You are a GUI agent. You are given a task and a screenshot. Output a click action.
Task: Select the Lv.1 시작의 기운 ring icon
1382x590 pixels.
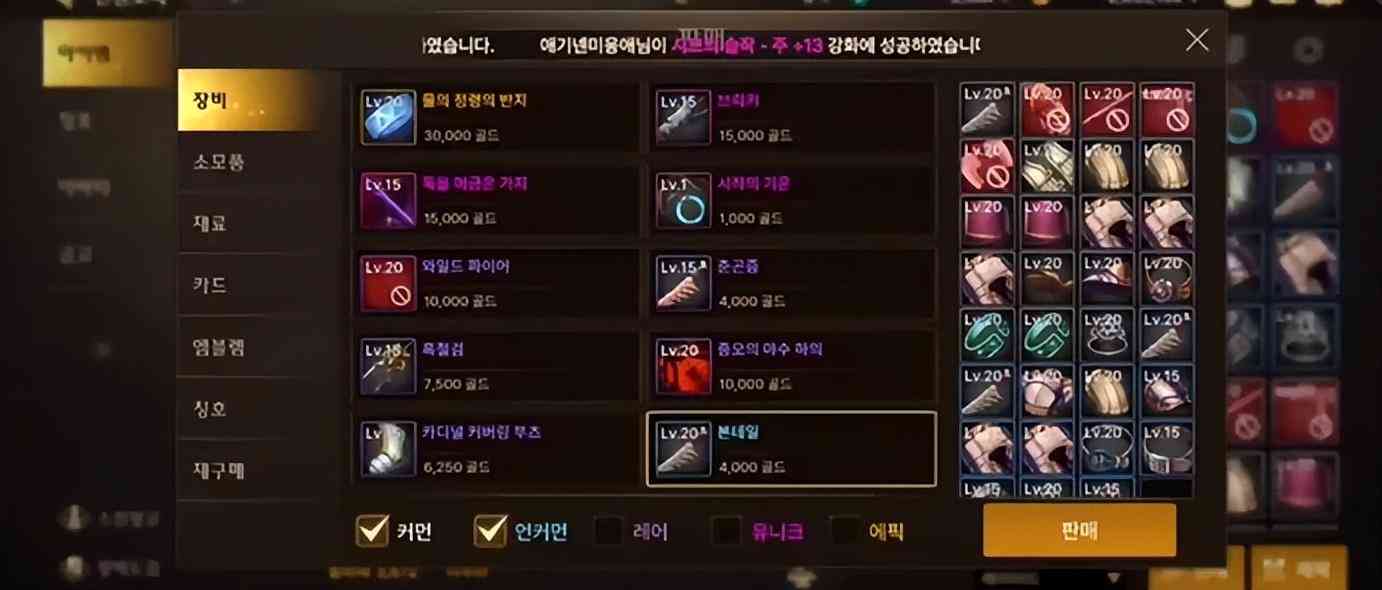684,200
